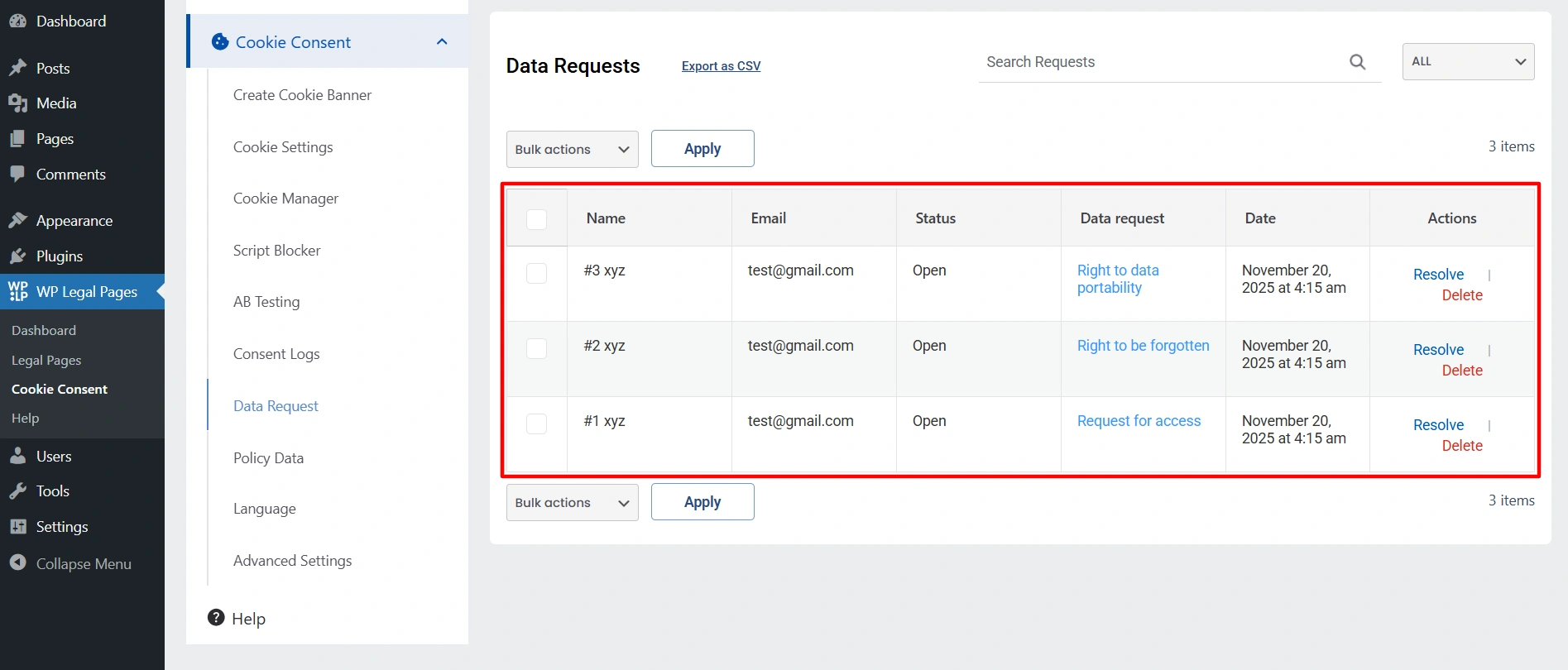Click the WP Legal Pages logo icon
The height and width of the screenshot is (670, 1568).
tap(17, 292)
